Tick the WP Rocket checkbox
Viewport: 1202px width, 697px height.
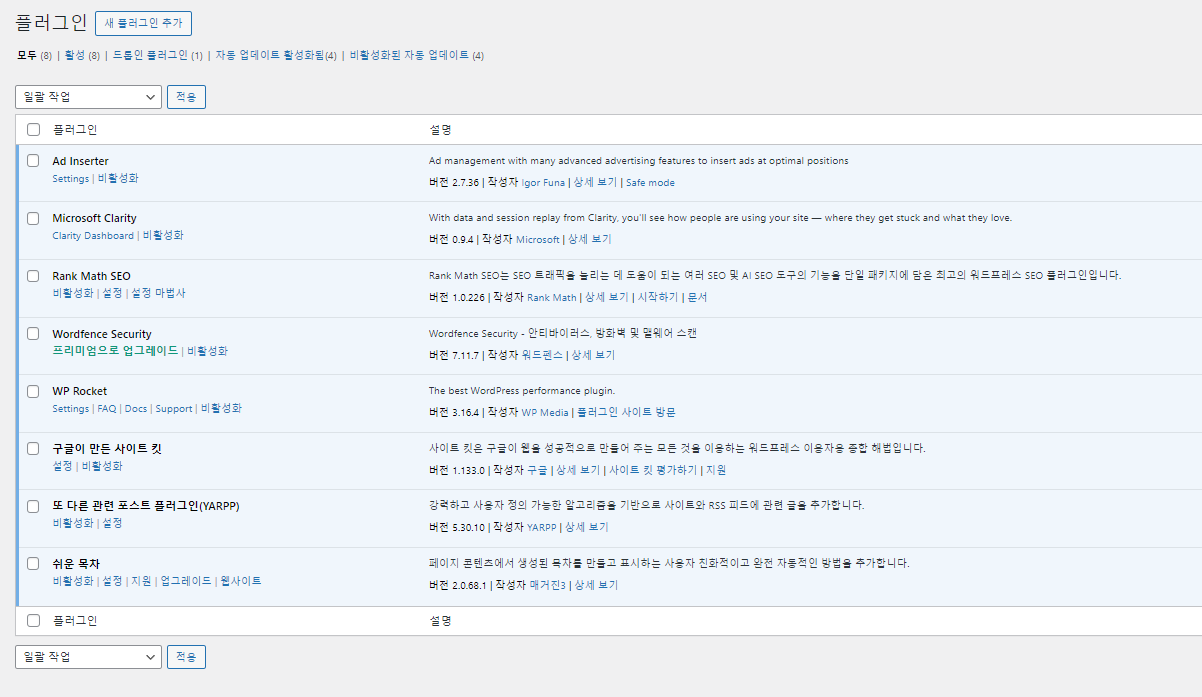33,391
